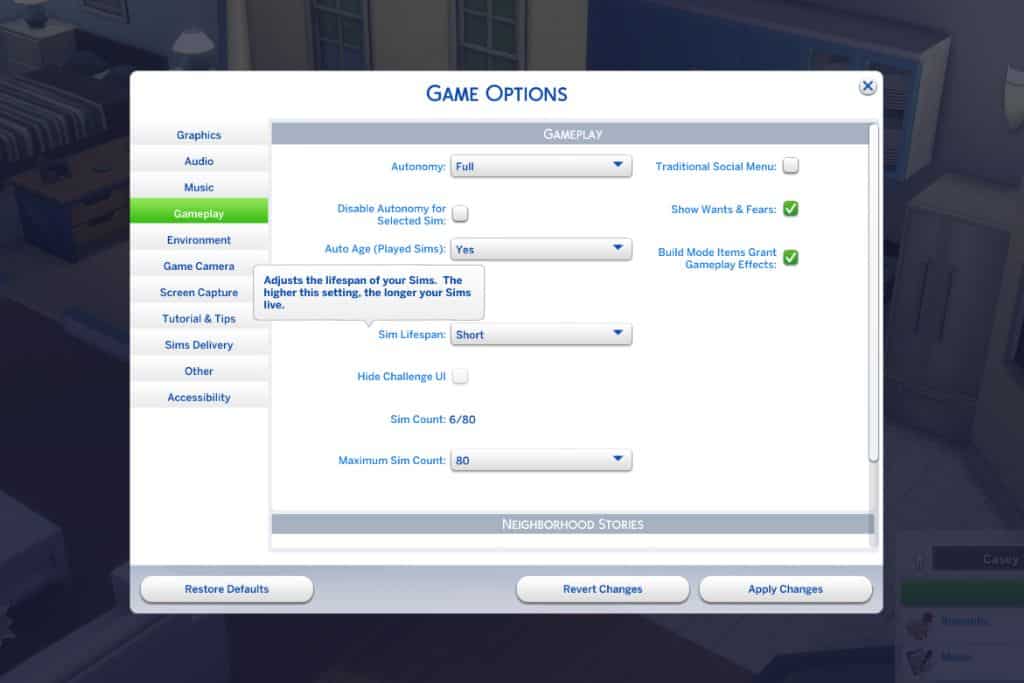This screenshot has height=683, width=1024.
Task: Enable Traditional Social Menu checkbox
Action: [790, 166]
